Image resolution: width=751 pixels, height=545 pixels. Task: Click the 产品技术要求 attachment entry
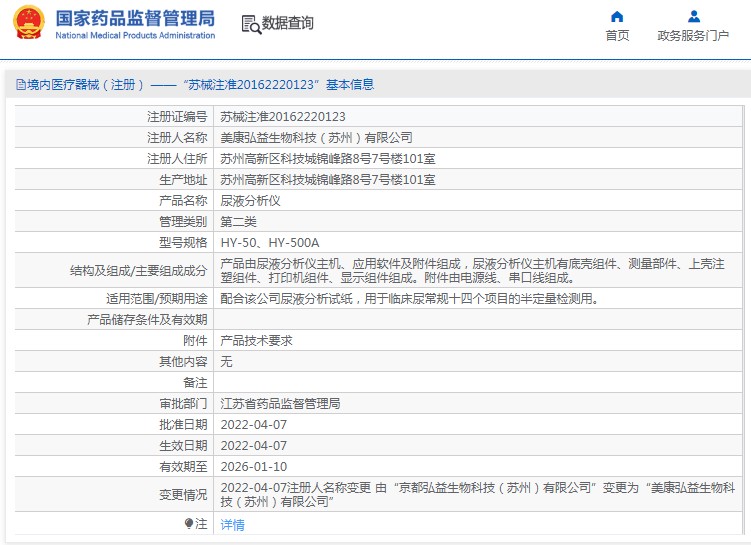pos(256,341)
